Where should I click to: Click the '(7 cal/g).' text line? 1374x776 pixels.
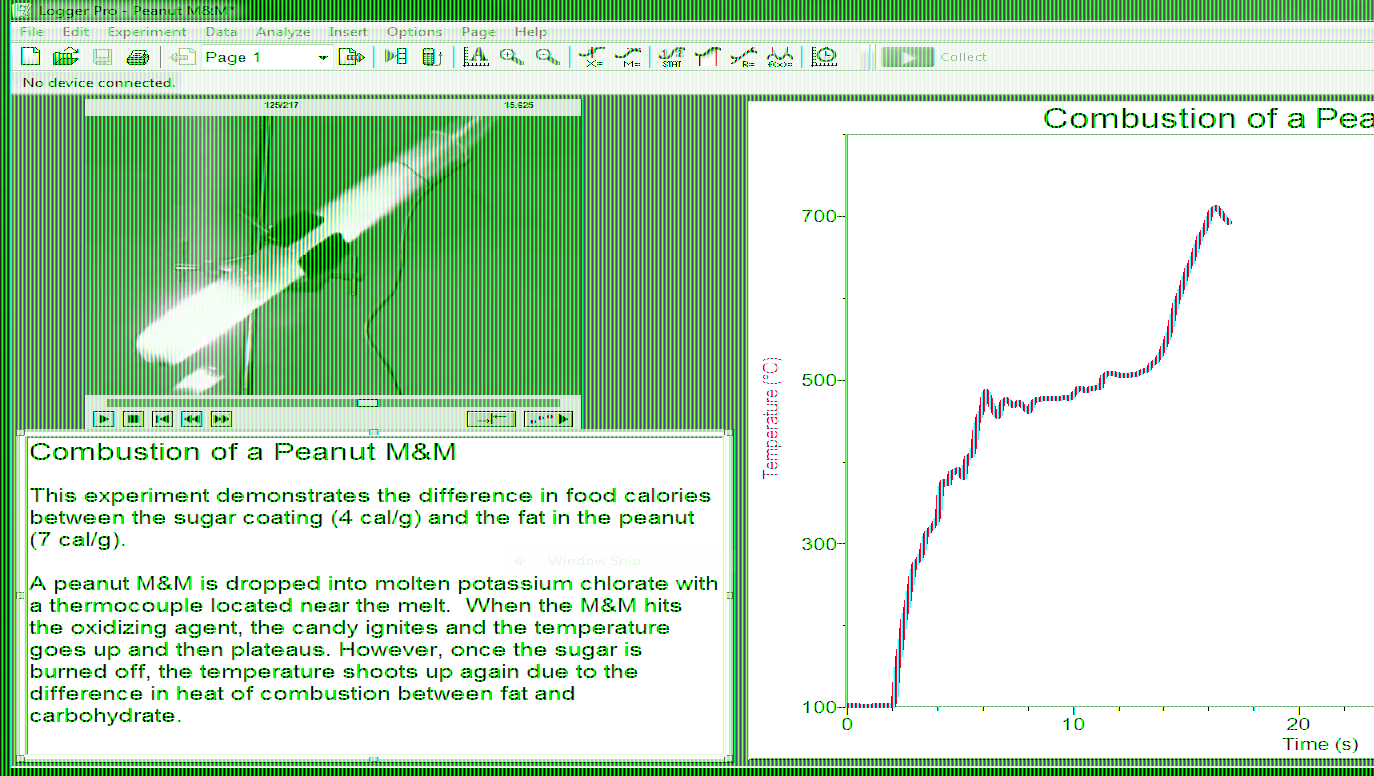pos(78,541)
